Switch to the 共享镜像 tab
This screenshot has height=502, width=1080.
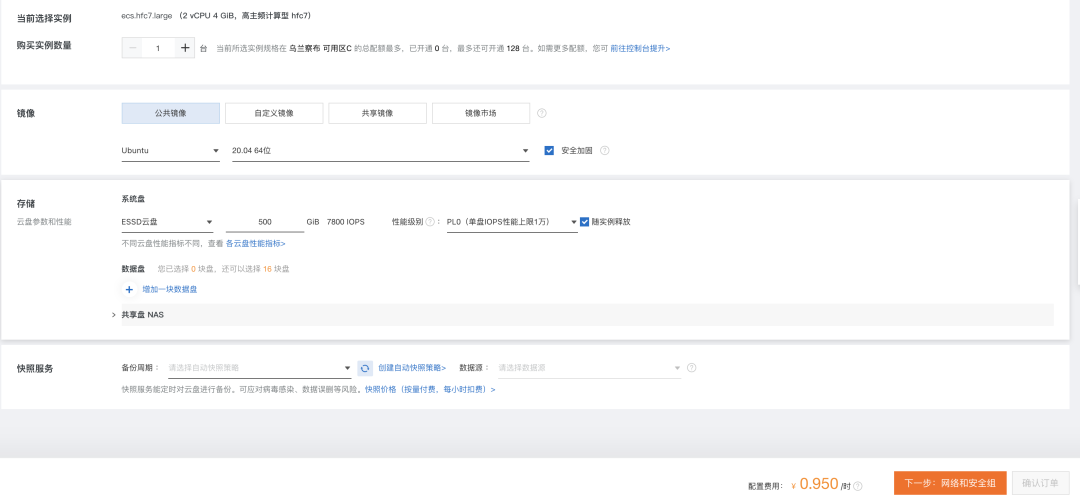377,113
